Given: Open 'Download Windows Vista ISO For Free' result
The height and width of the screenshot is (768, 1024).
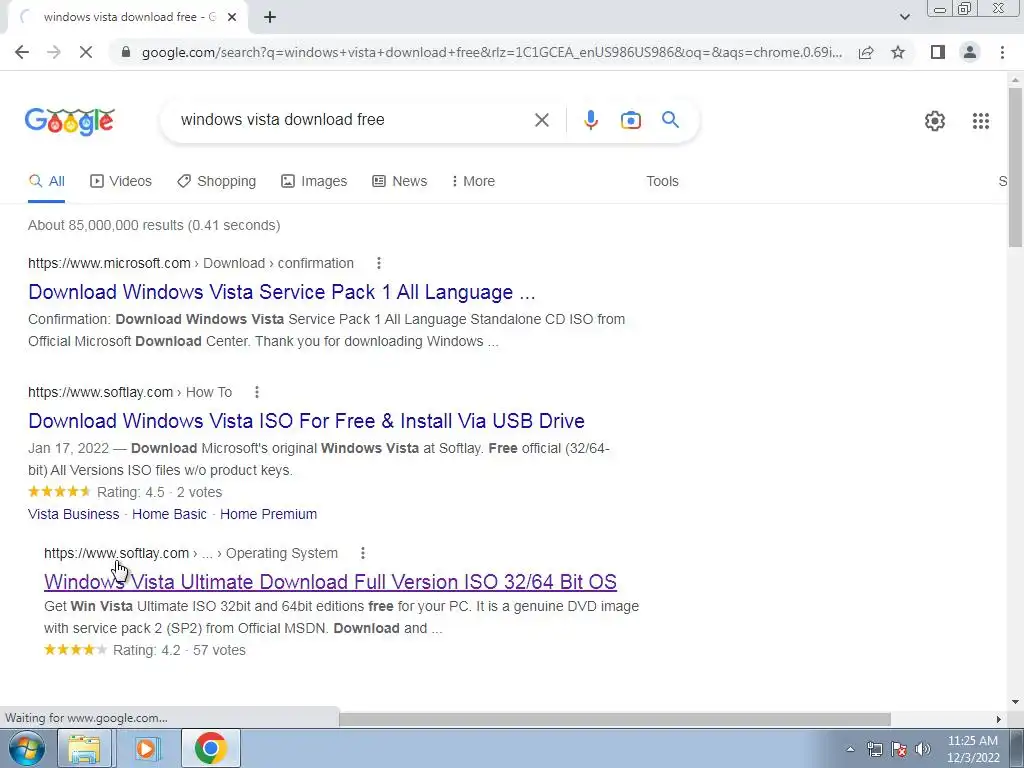Looking at the screenshot, I should coord(306,421).
